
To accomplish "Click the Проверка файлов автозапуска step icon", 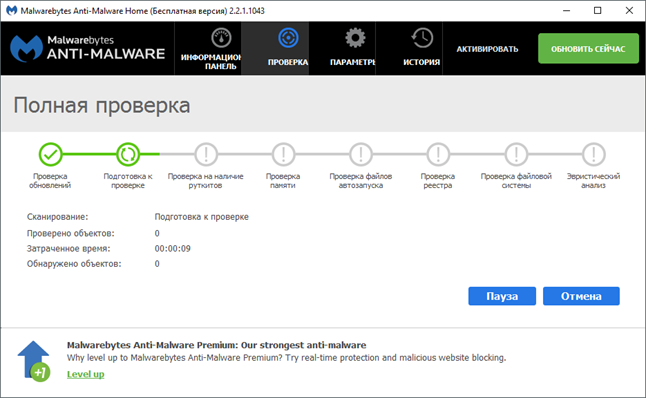I will [x=360, y=155].
